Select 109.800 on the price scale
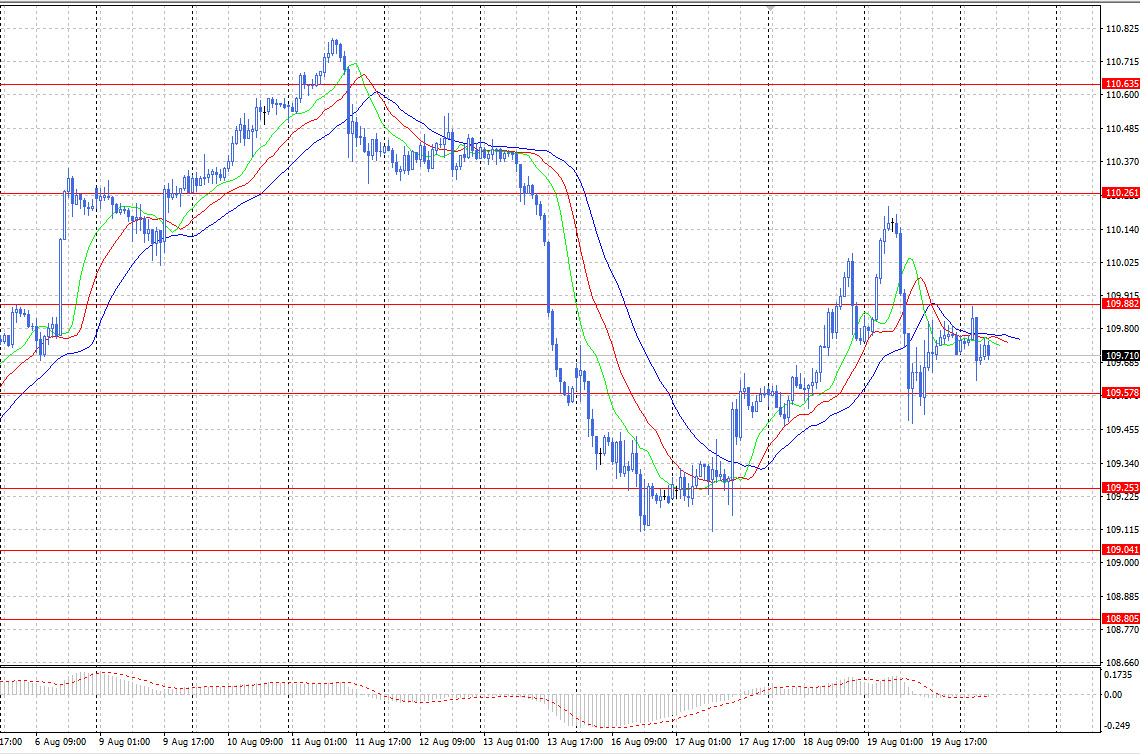This screenshot has height=754, width=1140. click(x=1122, y=329)
